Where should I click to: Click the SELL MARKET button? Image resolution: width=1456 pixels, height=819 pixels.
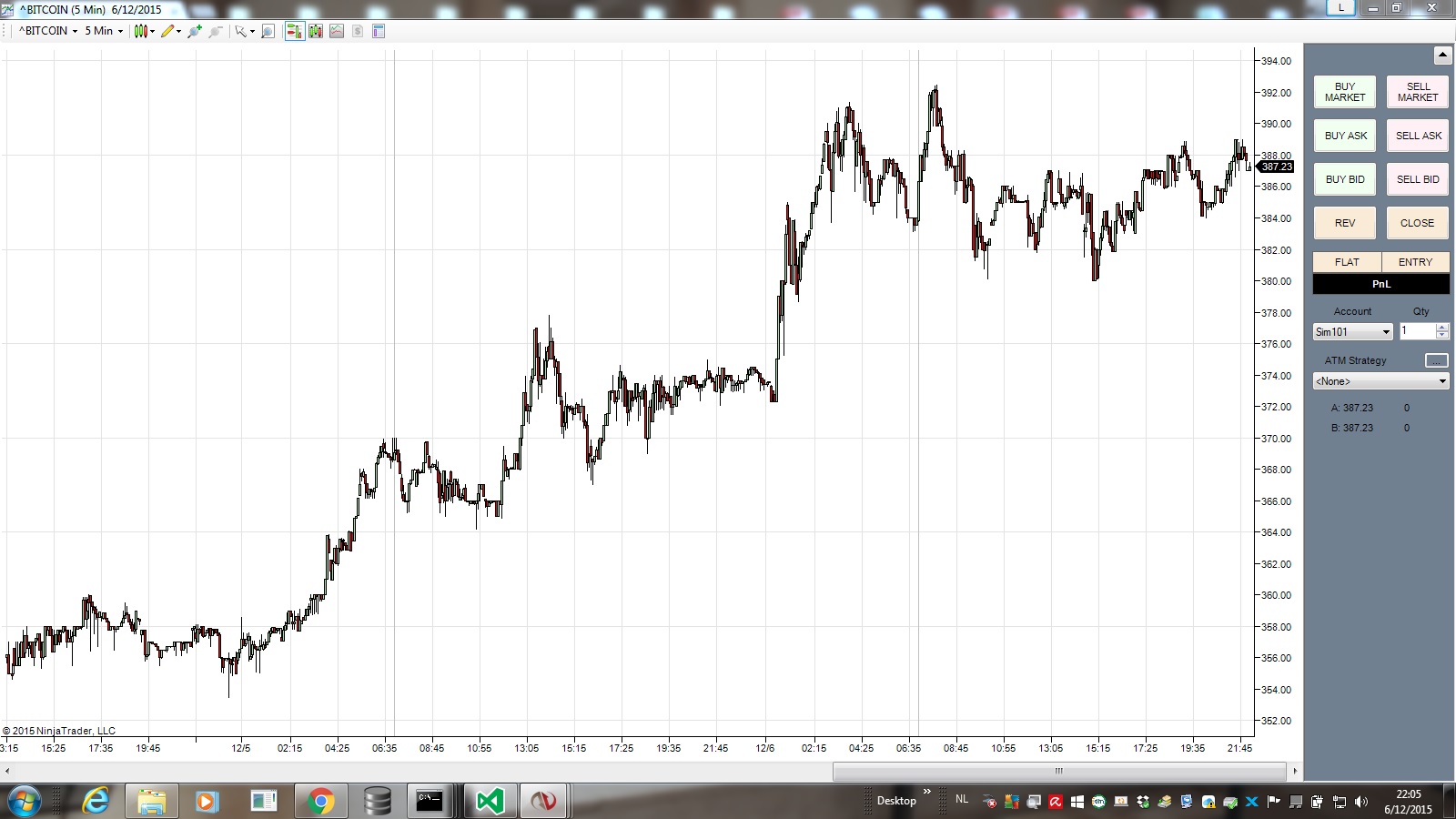point(1418,92)
